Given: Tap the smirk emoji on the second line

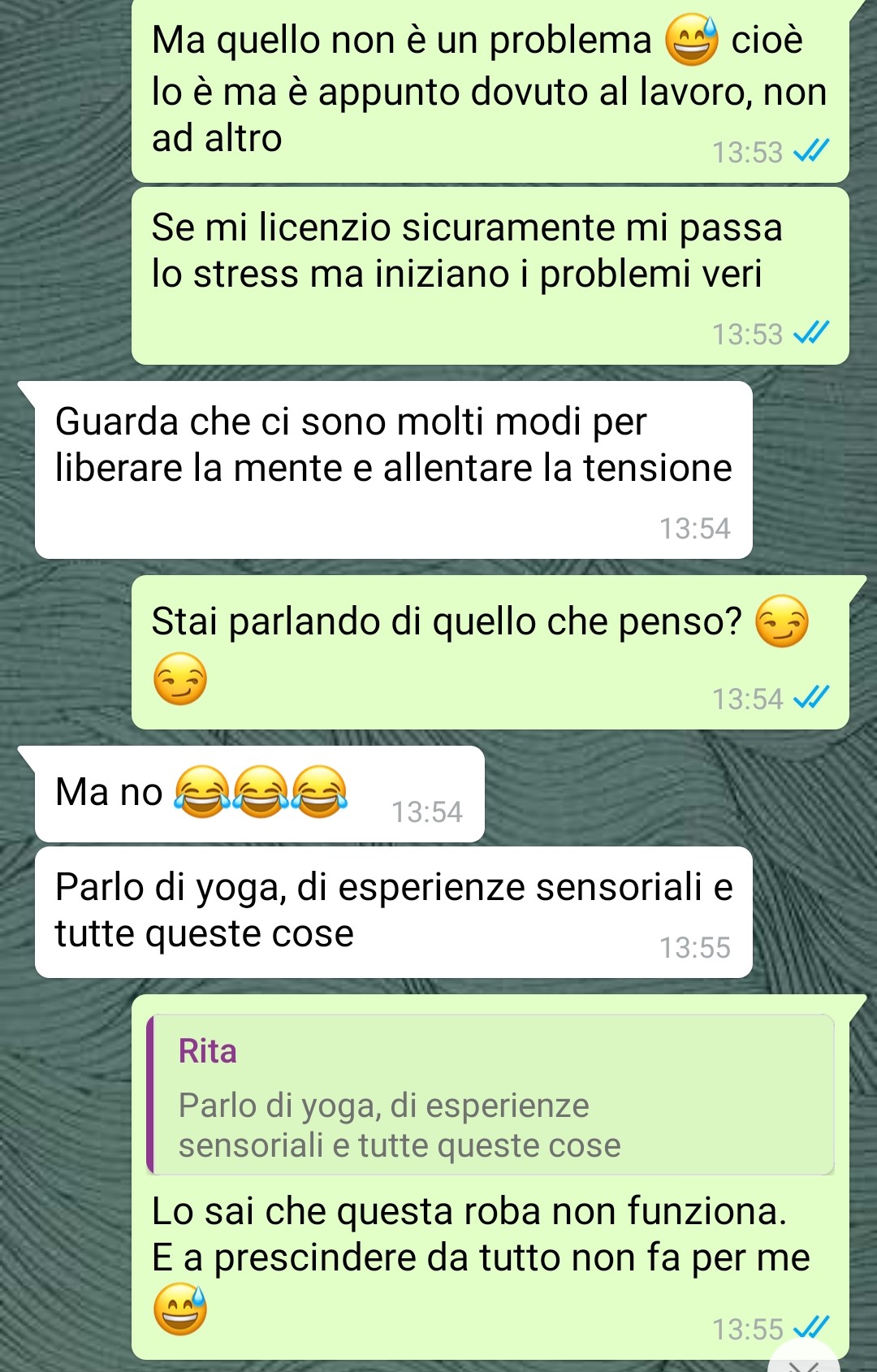Looking at the screenshot, I should point(180,678).
